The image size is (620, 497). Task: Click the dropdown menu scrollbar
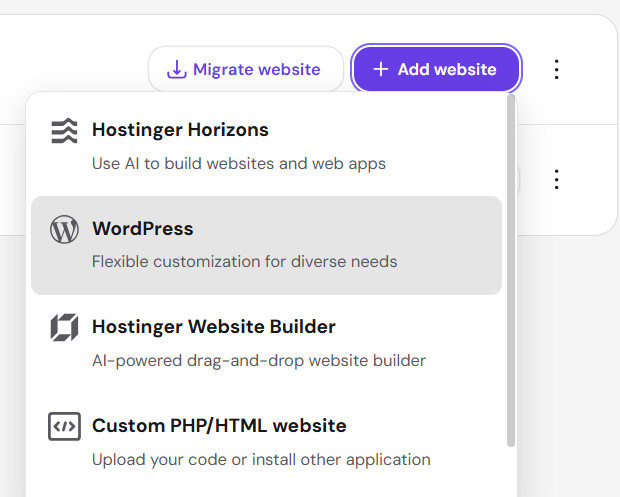511,270
